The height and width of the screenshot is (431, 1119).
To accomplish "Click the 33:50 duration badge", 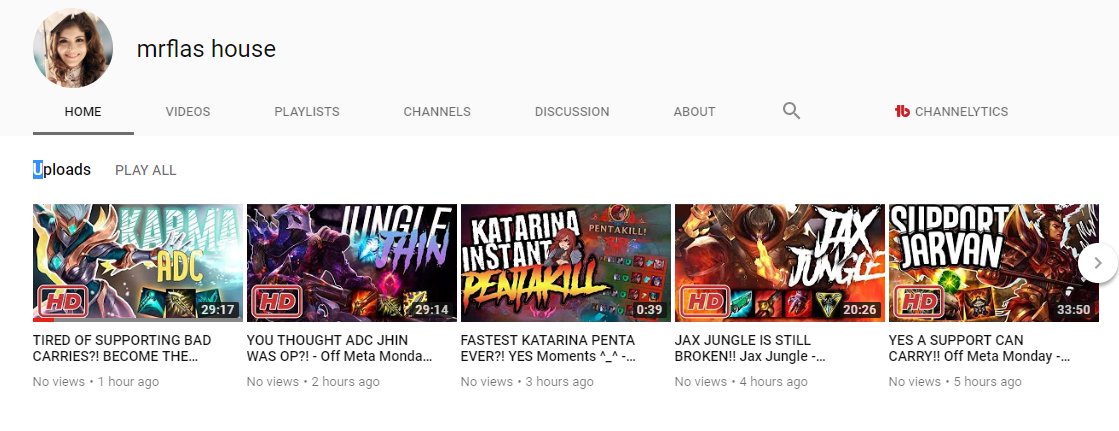I will pyautogui.click(x=1074, y=310).
